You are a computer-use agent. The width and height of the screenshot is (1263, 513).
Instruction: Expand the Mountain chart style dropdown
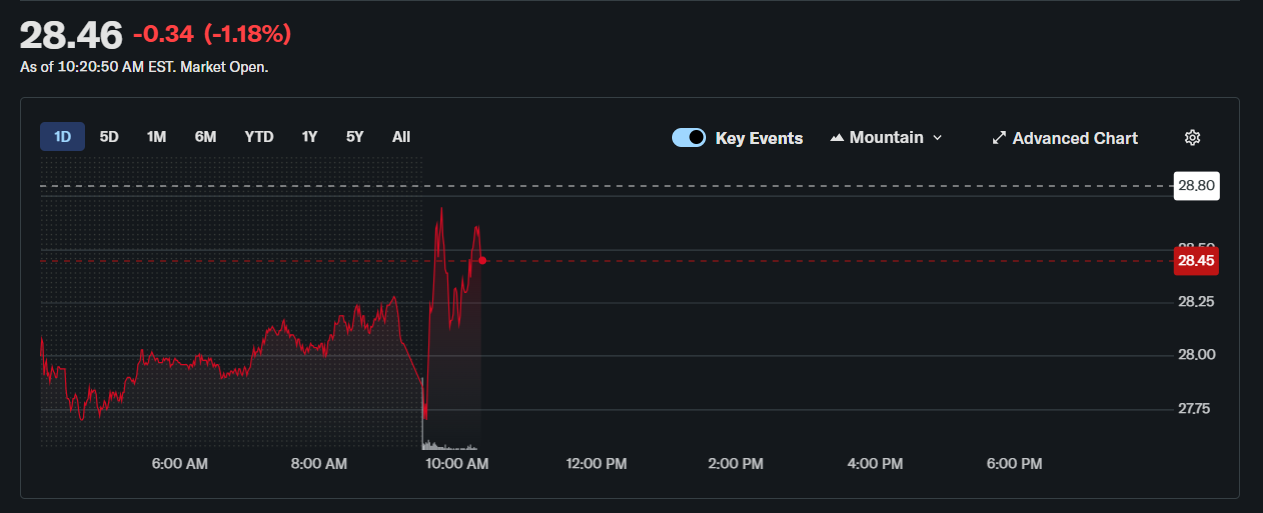tap(937, 138)
